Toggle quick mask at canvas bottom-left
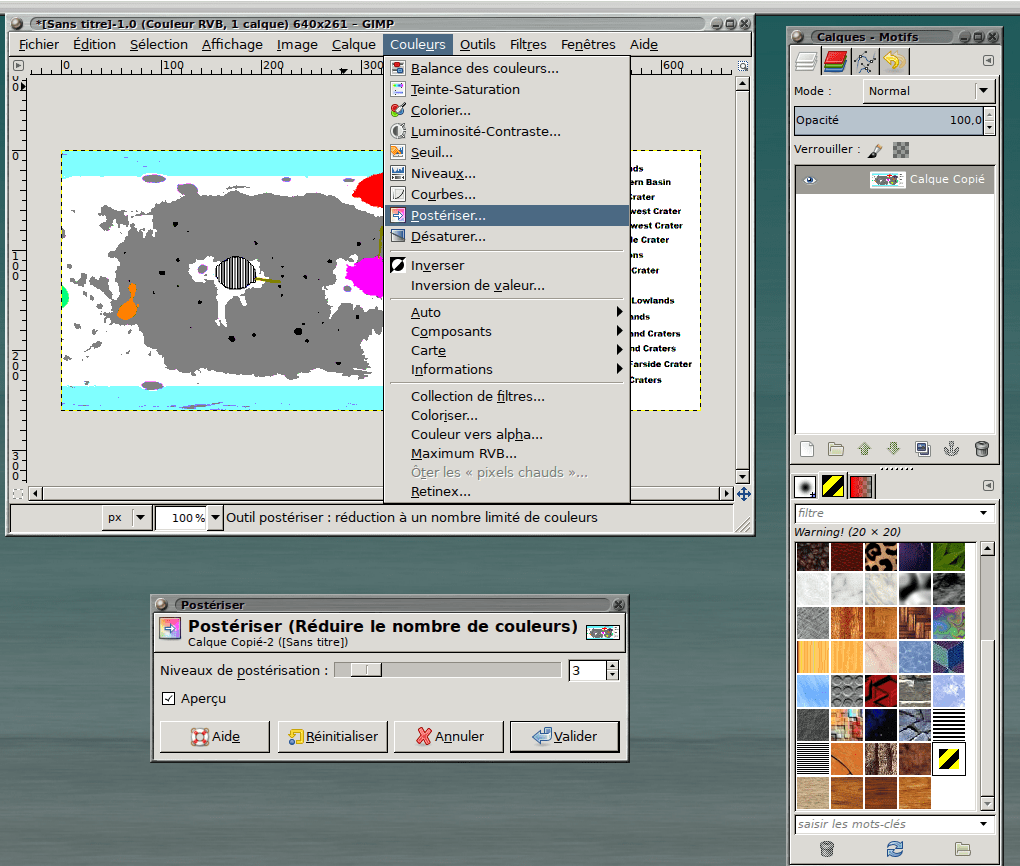 (x=18, y=494)
